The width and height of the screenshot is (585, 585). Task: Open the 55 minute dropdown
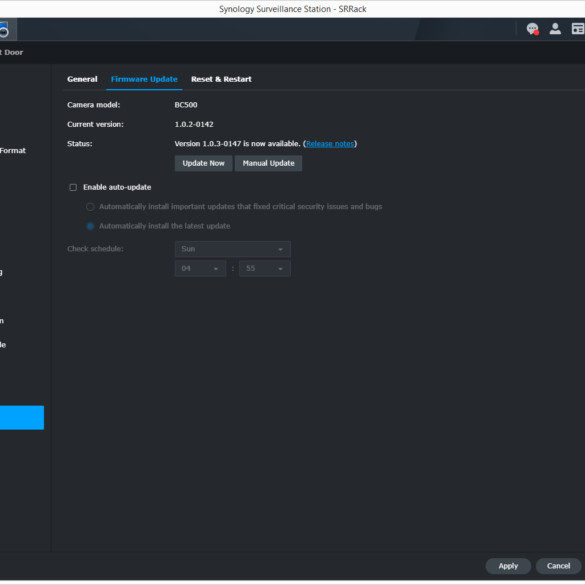click(x=265, y=269)
